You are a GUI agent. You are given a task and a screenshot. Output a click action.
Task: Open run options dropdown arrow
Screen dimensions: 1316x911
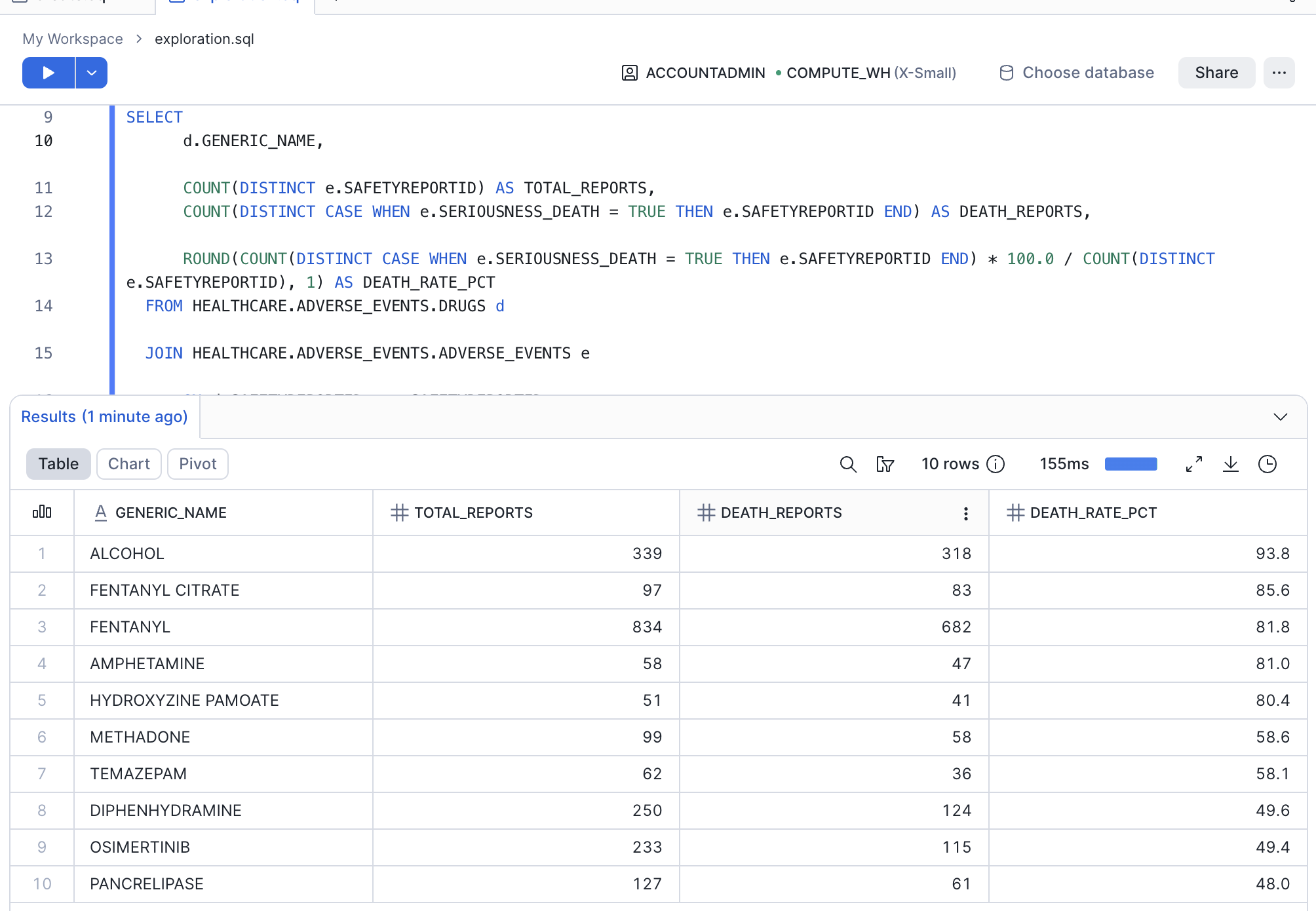tap(92, 73)
